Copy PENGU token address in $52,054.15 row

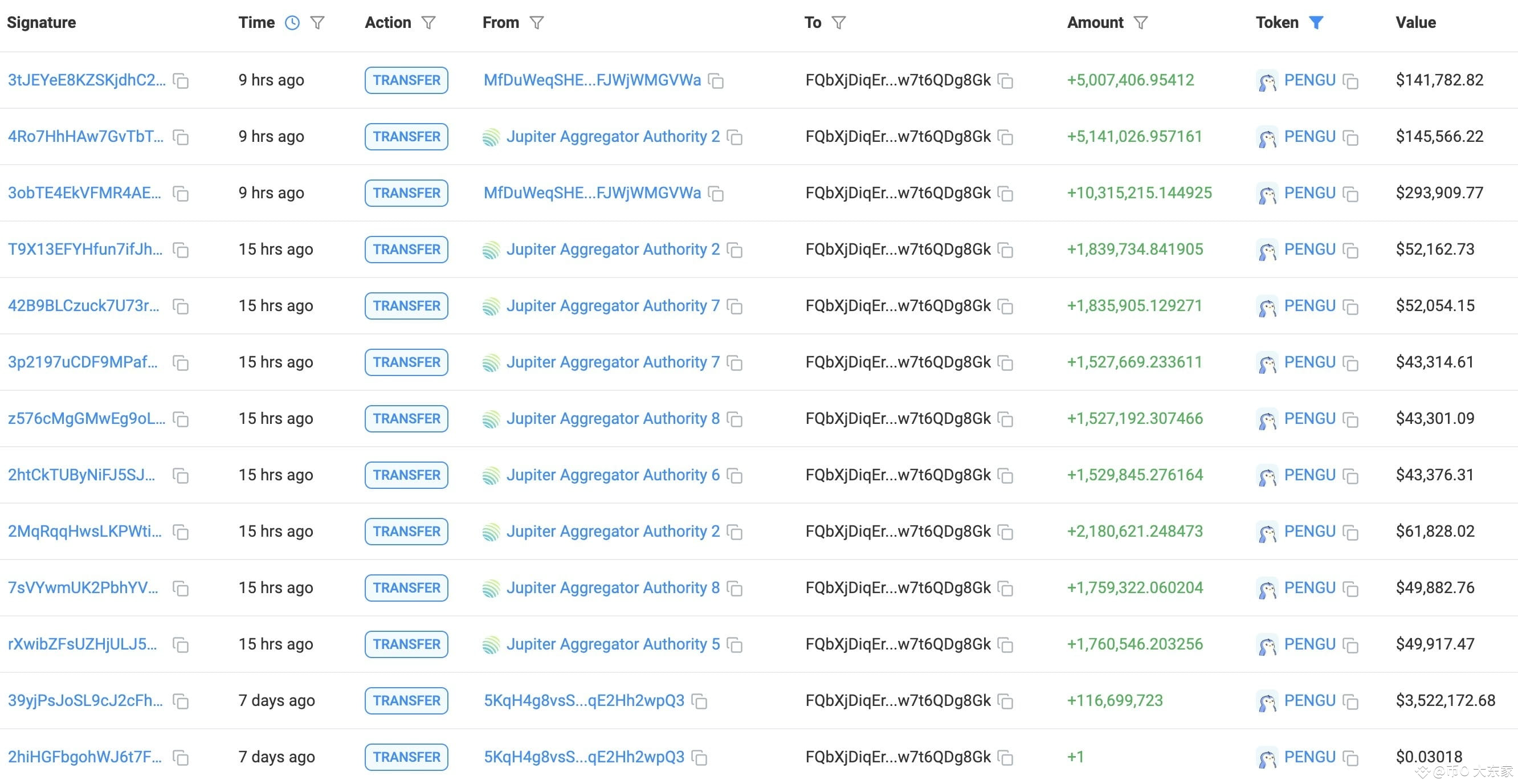point(1350,307)
